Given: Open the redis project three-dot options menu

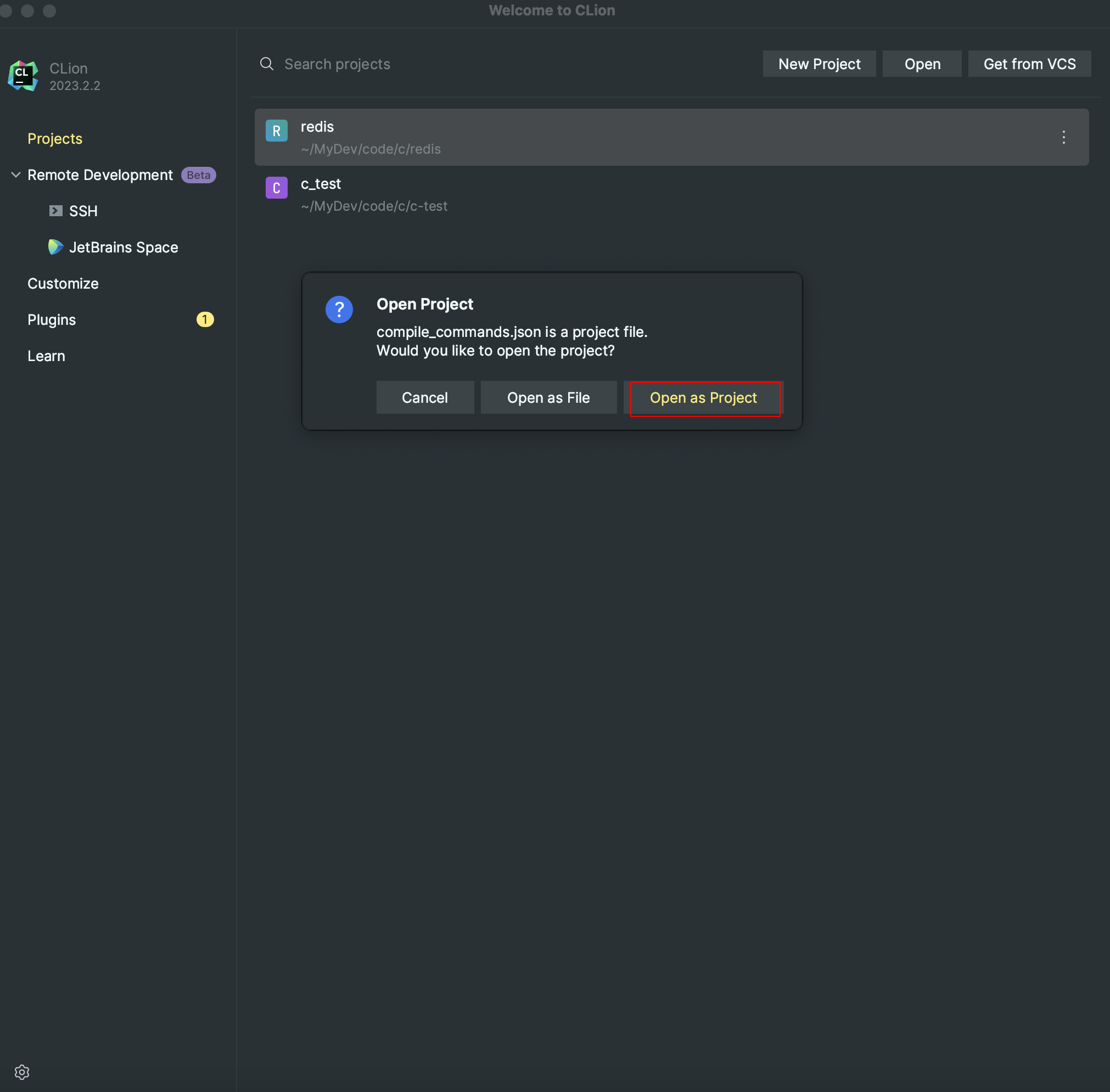Looking at the screenshot, I should click(x=1063, y=137).
